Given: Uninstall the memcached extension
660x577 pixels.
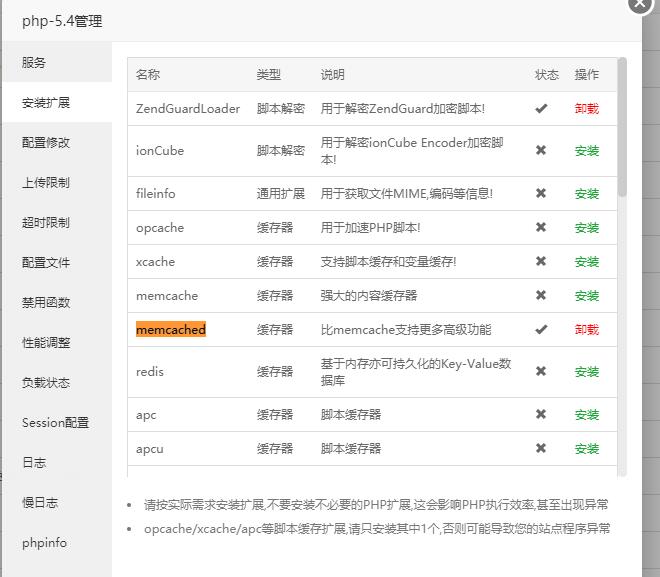Looking at the screenshot, I should tap(587, 330).
